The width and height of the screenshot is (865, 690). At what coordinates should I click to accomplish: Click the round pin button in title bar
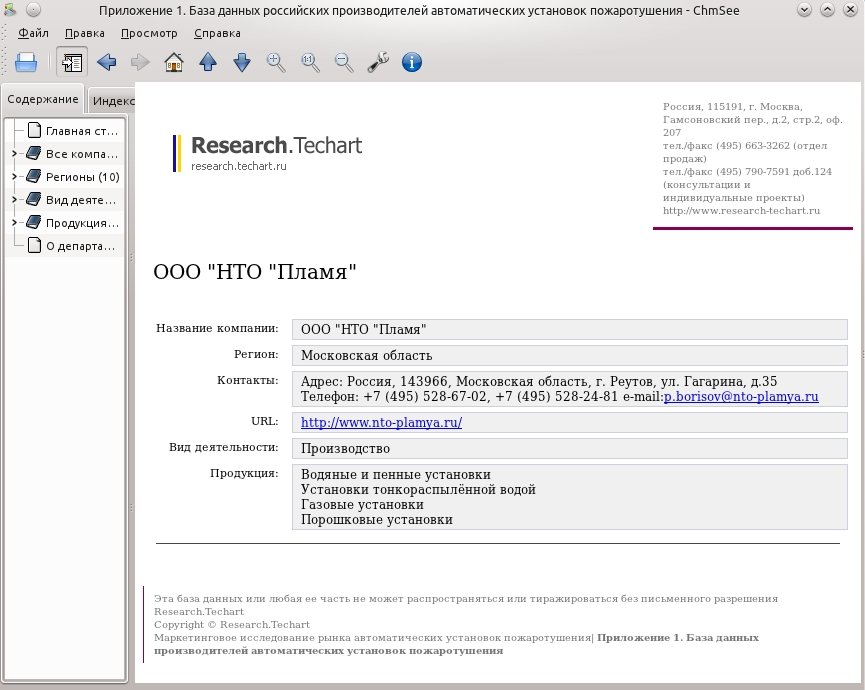tap(33, 9)
